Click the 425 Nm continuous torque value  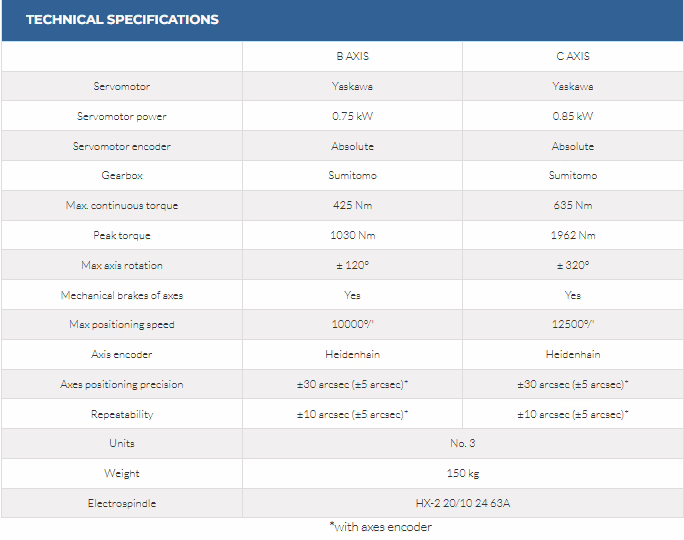[x=352, y=206]
